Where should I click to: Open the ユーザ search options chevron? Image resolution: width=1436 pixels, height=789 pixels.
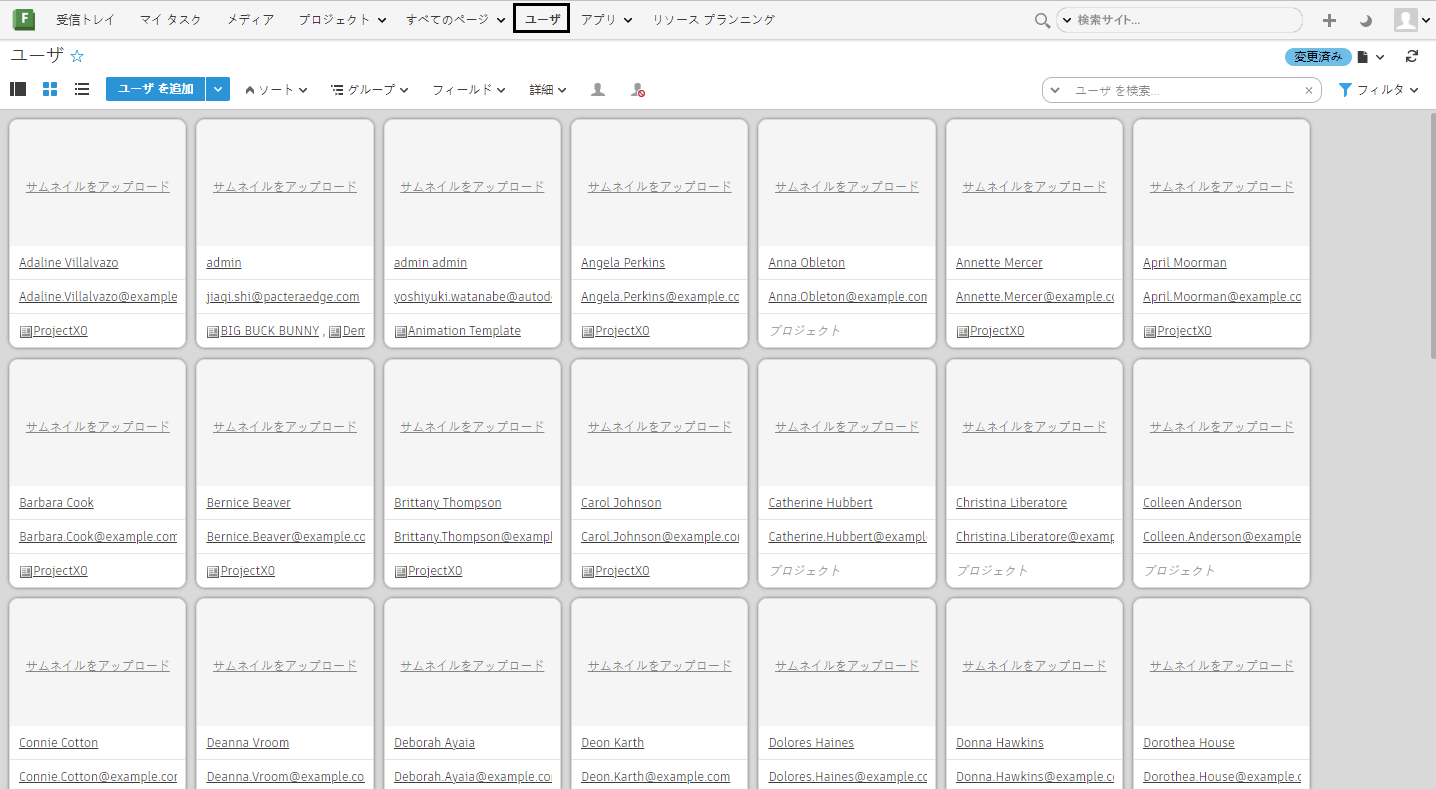pyautogui.click(x=1055, y=90)
